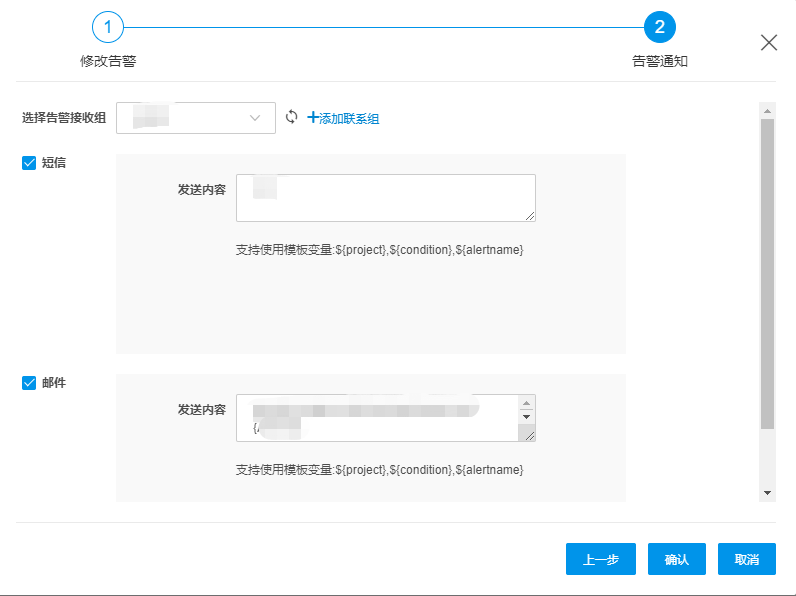This screenshot has width=796, height=596.
Task: Open the 选择告警接收组 dropdown
Action: pos(196,118)
